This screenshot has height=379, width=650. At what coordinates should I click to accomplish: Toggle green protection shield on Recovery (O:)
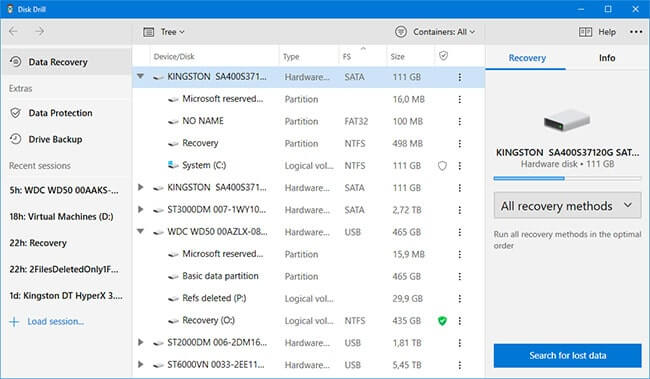[x=442, y=321]
